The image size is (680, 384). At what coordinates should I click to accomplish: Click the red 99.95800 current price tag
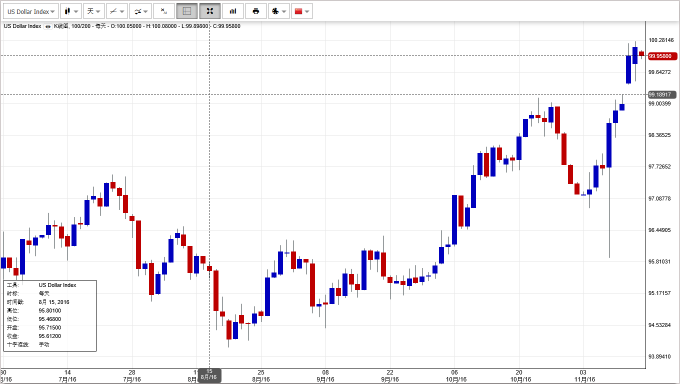tap(662, 56)
